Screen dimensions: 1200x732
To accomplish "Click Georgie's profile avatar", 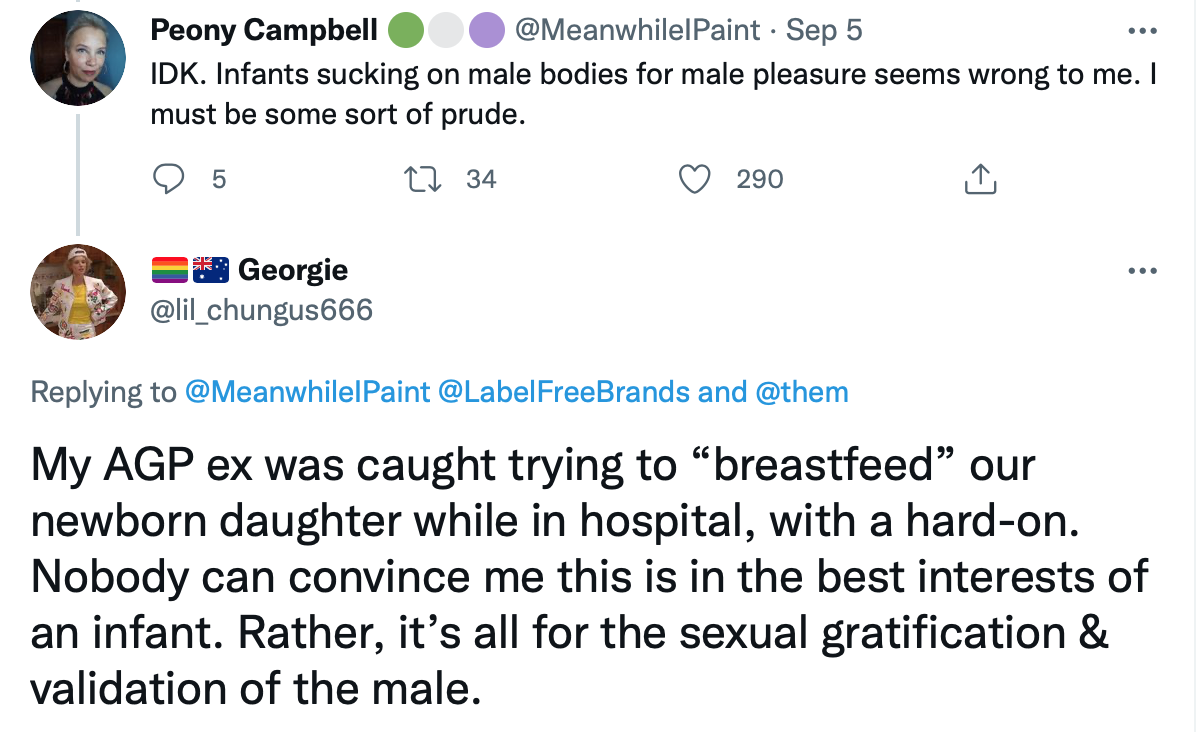I will point(79,291).
